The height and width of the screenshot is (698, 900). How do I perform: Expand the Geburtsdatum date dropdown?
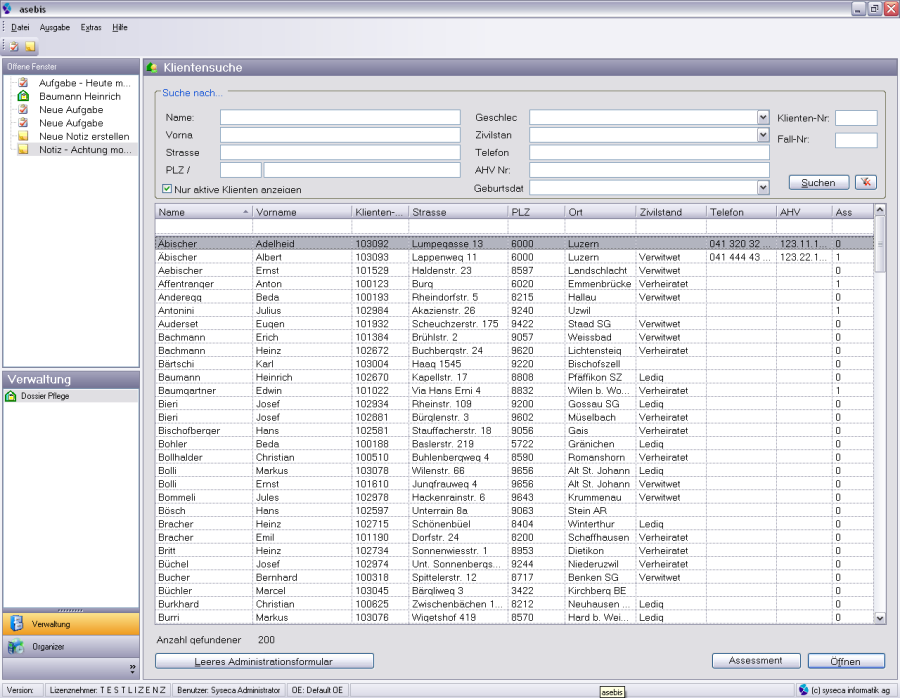763,187
